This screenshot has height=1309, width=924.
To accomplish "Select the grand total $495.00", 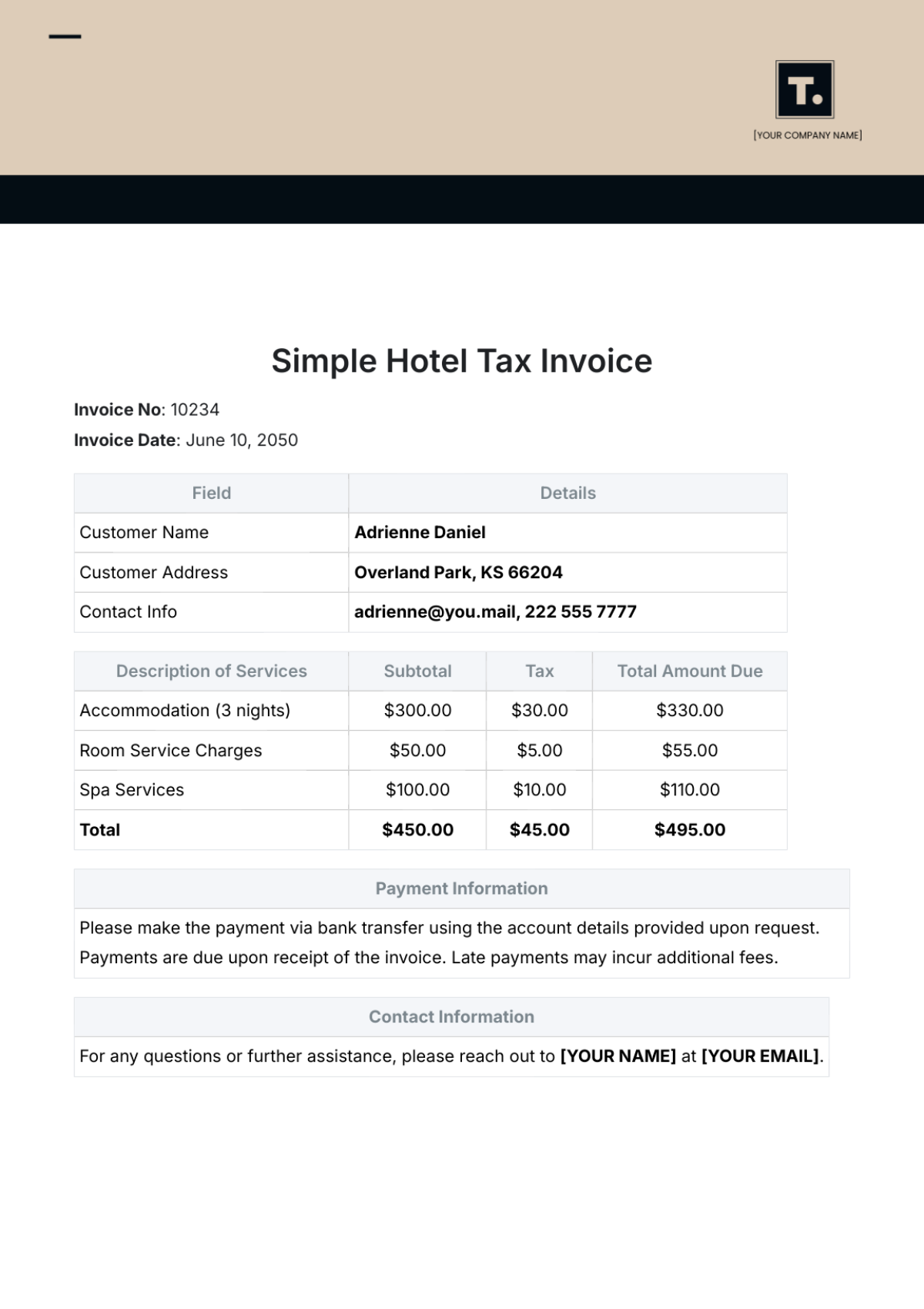I will click(x=690, y=829).
